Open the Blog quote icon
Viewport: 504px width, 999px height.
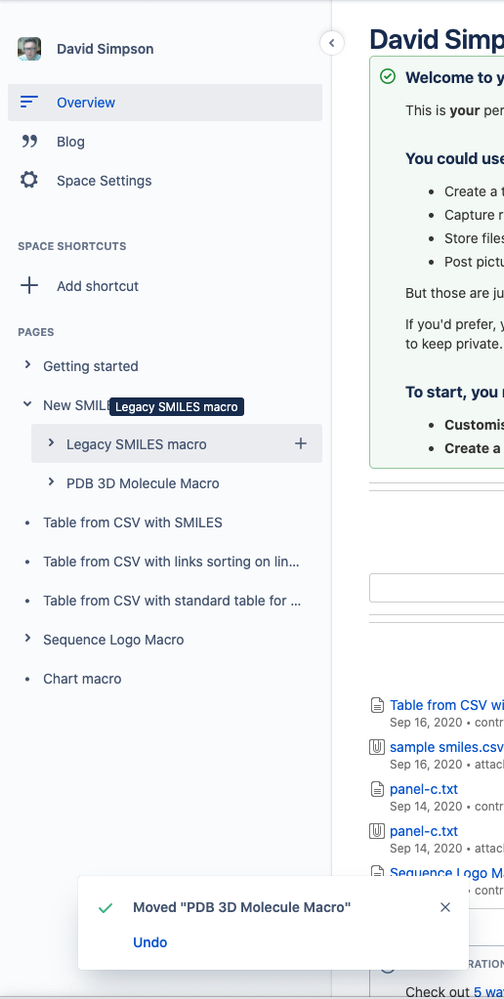click(x=29, y=141)
